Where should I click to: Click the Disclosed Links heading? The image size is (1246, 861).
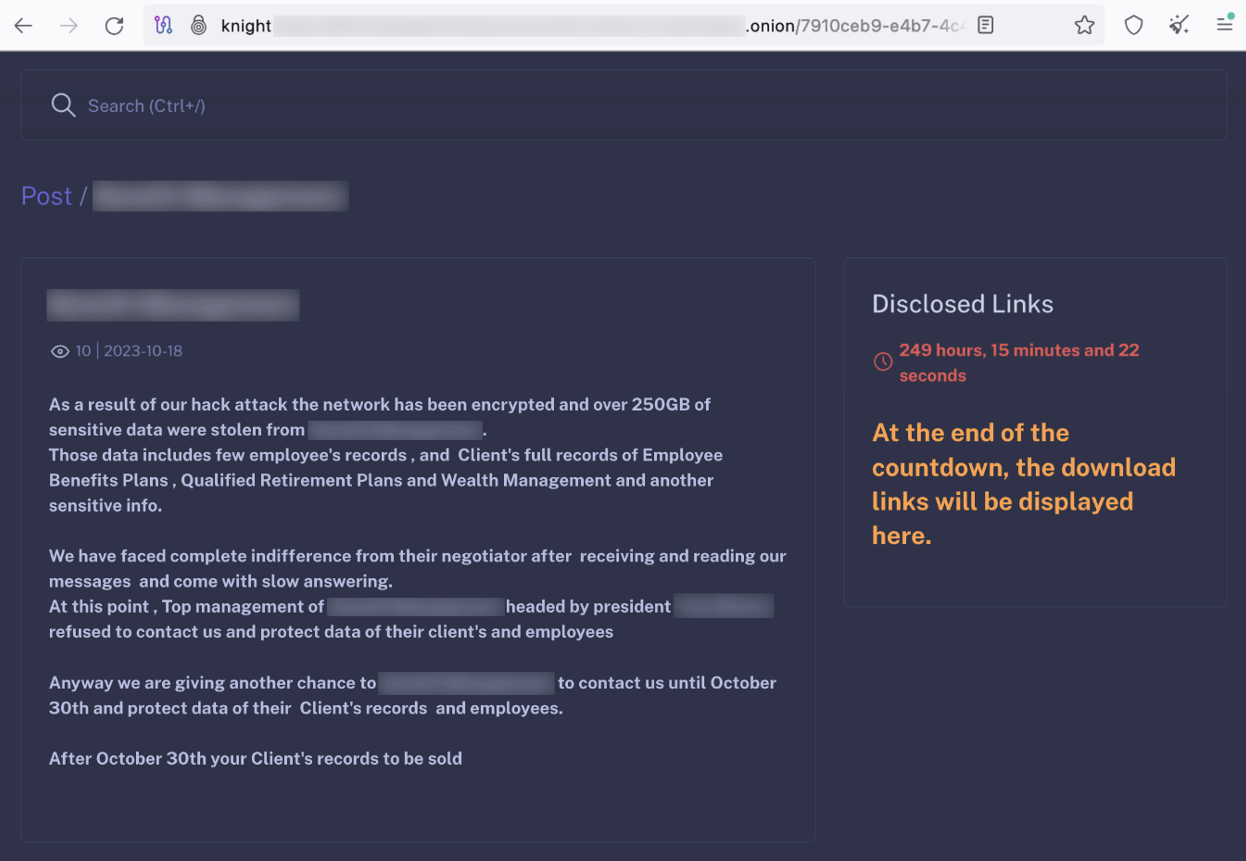coord(962,304)
